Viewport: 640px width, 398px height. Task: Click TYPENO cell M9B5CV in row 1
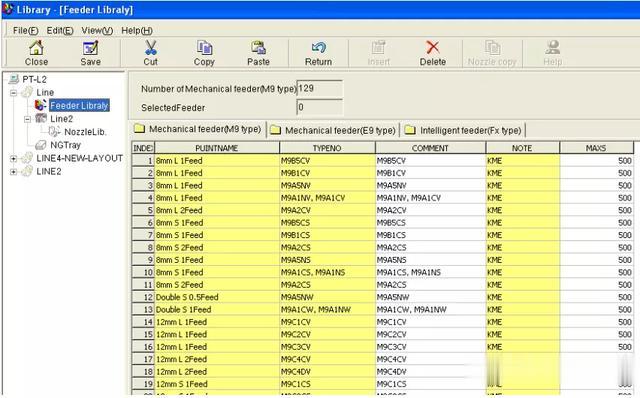327,160
